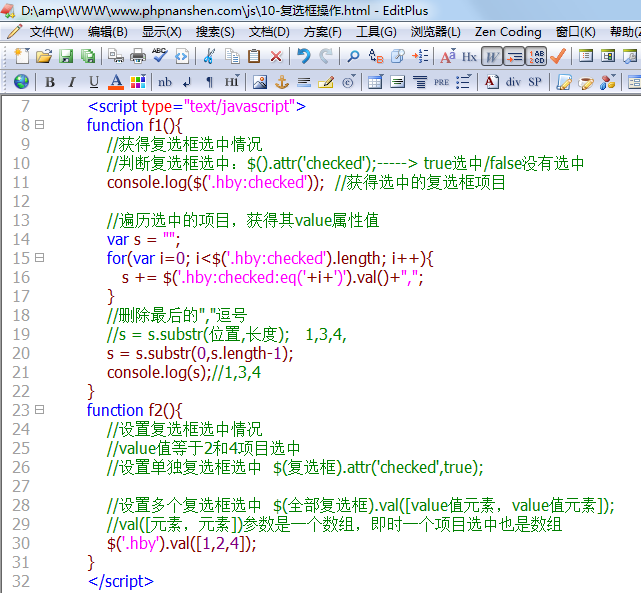Collapse function f1 fold at line 8
Image resolution: width=641 pixels, height=593 pixels.
[x=40, y=124]
